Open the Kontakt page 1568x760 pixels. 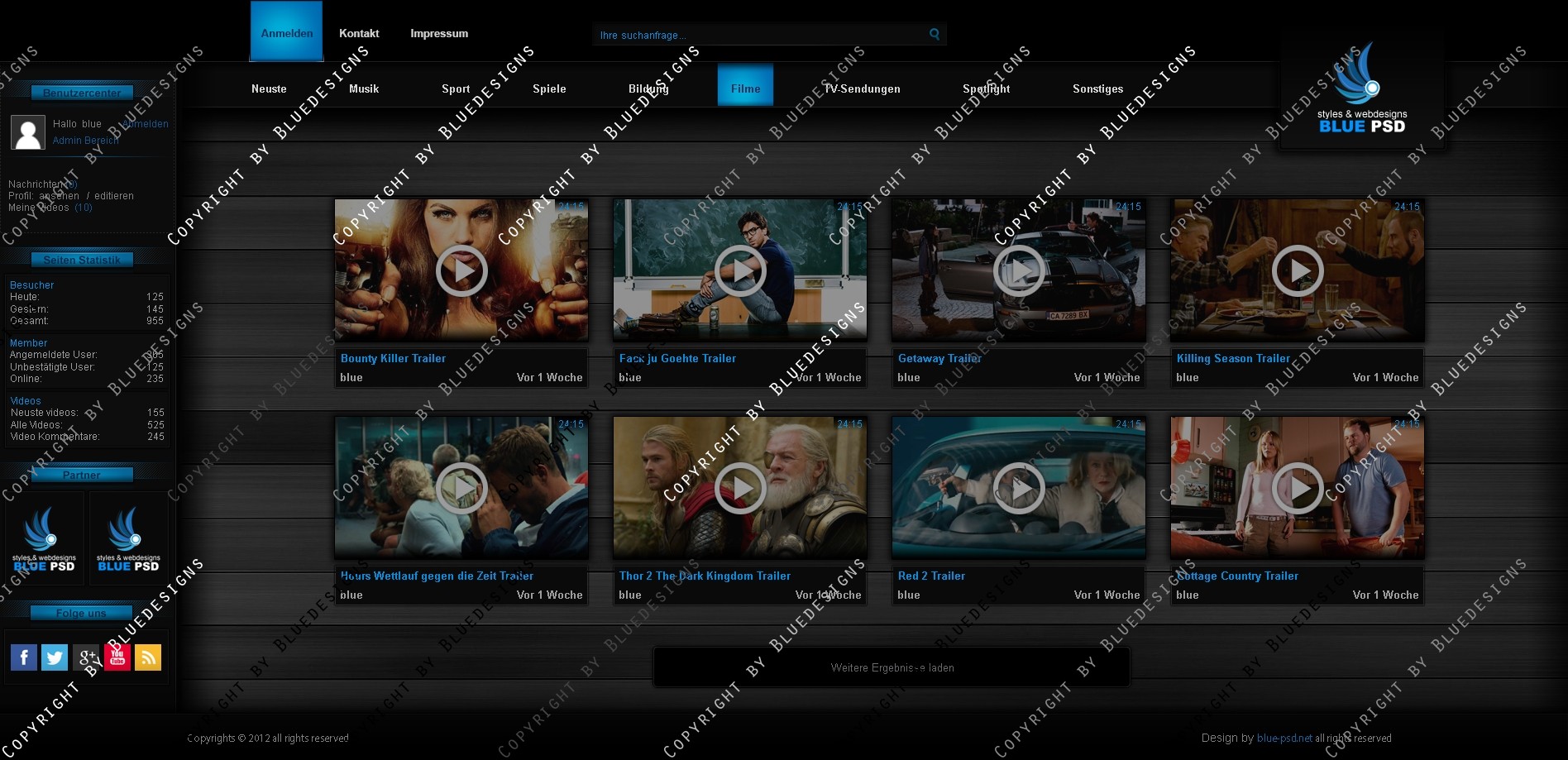pos(359,33)
